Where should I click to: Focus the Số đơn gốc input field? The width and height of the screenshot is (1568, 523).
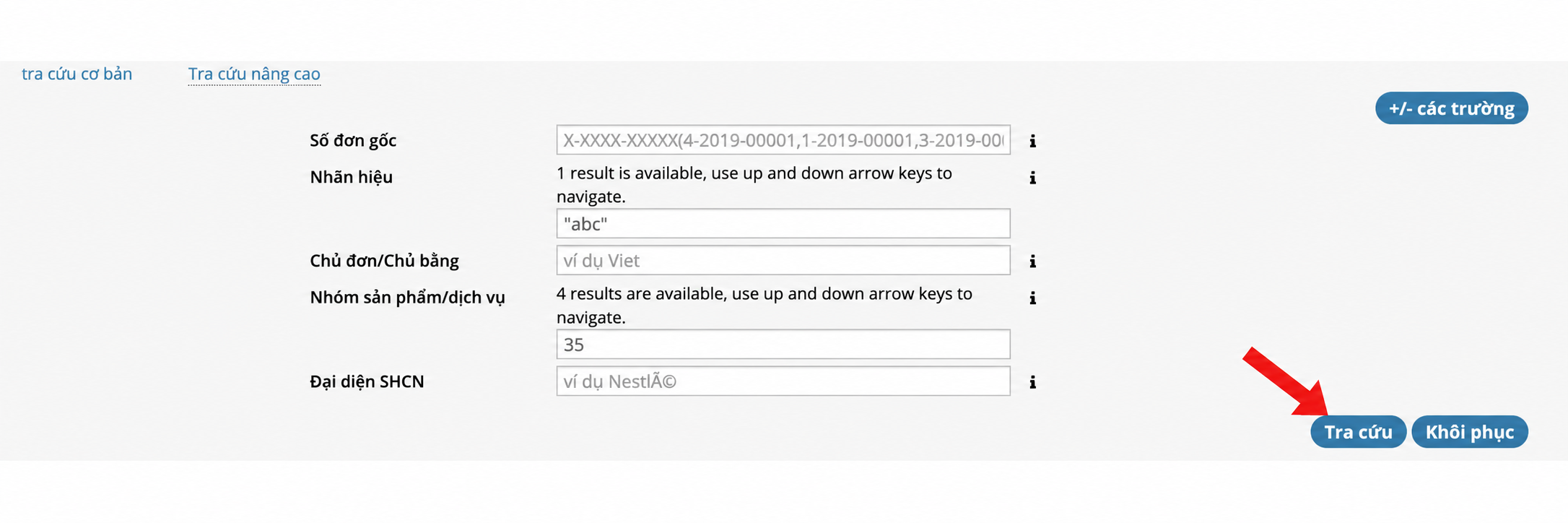click(x=783, y=140)
